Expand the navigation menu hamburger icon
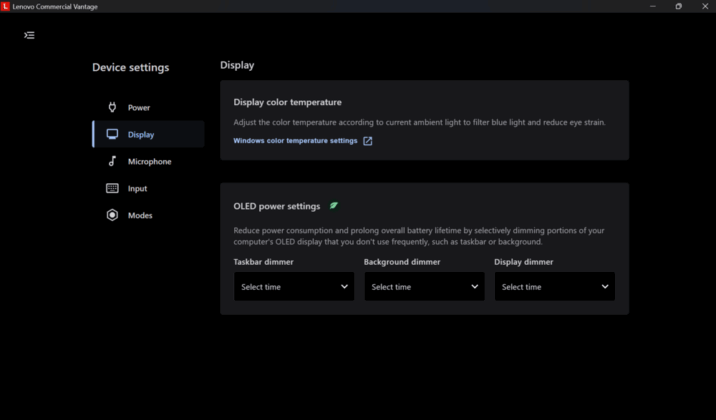Image resolution: width=716 pixels, height=420 pixels. point(29,35)
